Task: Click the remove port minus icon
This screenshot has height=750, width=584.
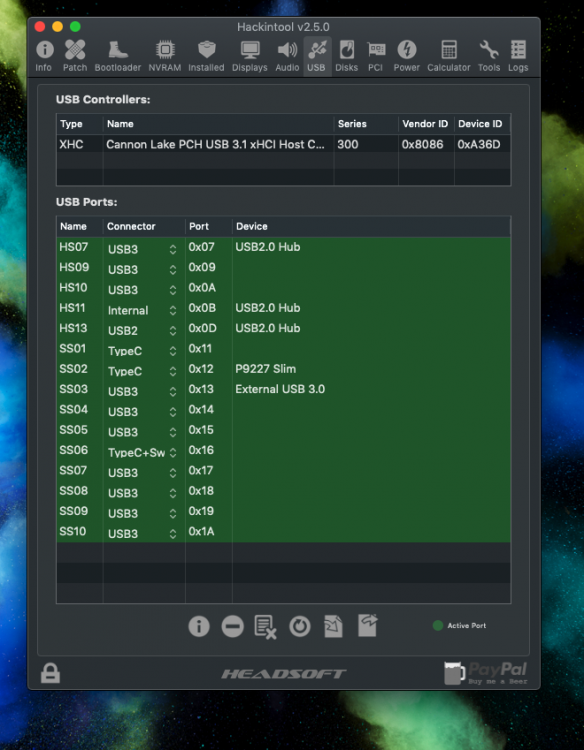Action: pyautogui.click(x=232, y=626)
